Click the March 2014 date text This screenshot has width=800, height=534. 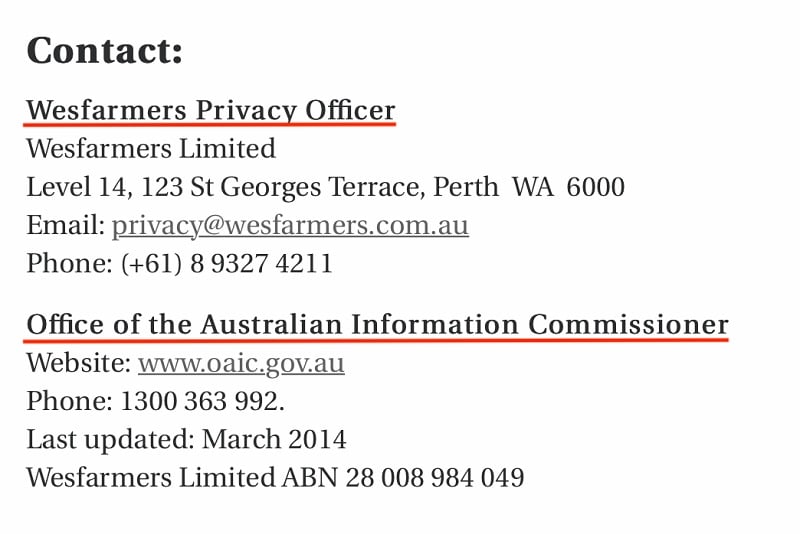(x=274, y=440)
